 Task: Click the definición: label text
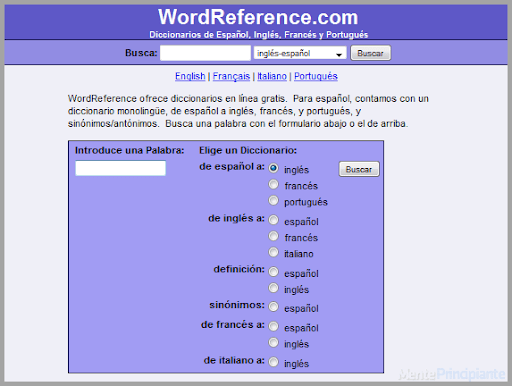point(239,269)
